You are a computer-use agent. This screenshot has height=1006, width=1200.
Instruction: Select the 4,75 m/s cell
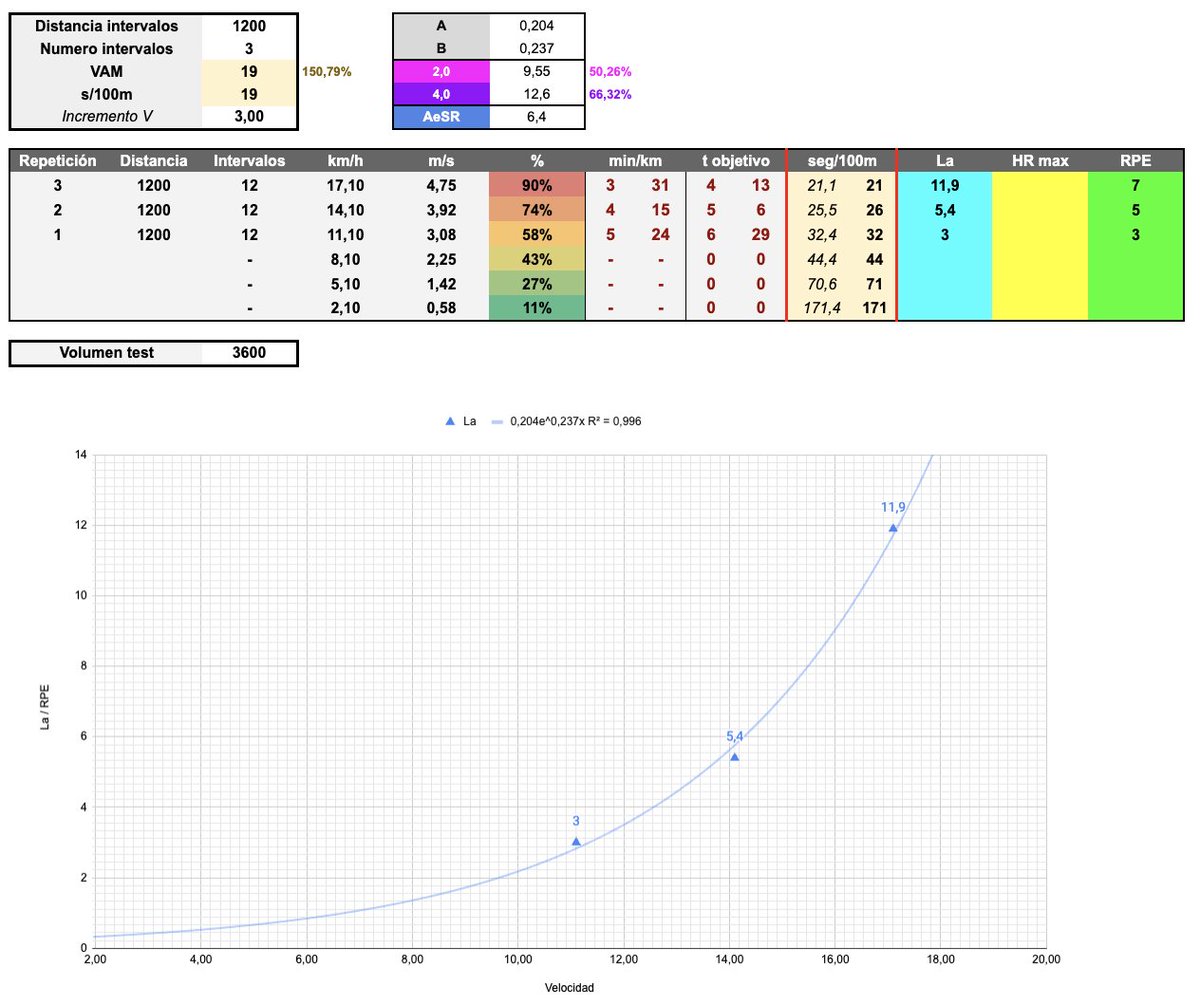[441, 185]
